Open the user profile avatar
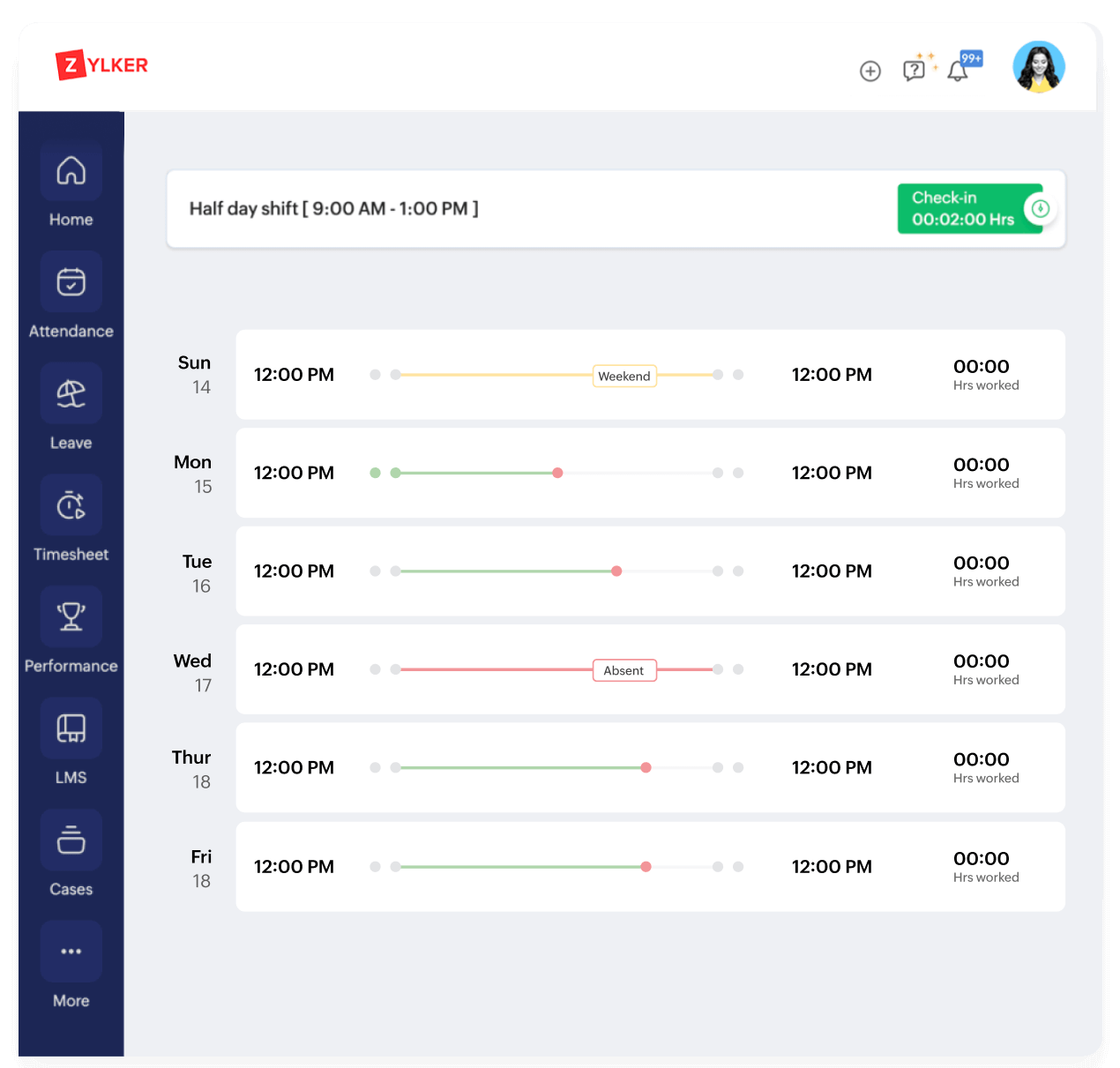Viewport: 1120px width, 1068px height. coord(1038,67)
